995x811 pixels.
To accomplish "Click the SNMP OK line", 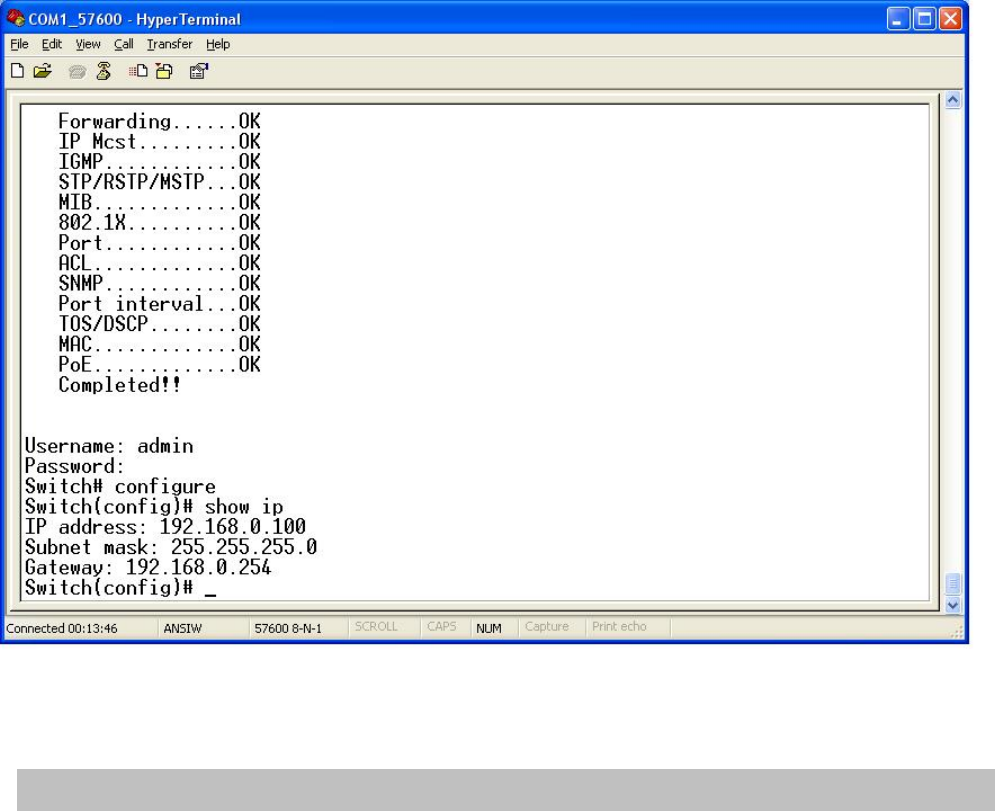I will 159,283.
